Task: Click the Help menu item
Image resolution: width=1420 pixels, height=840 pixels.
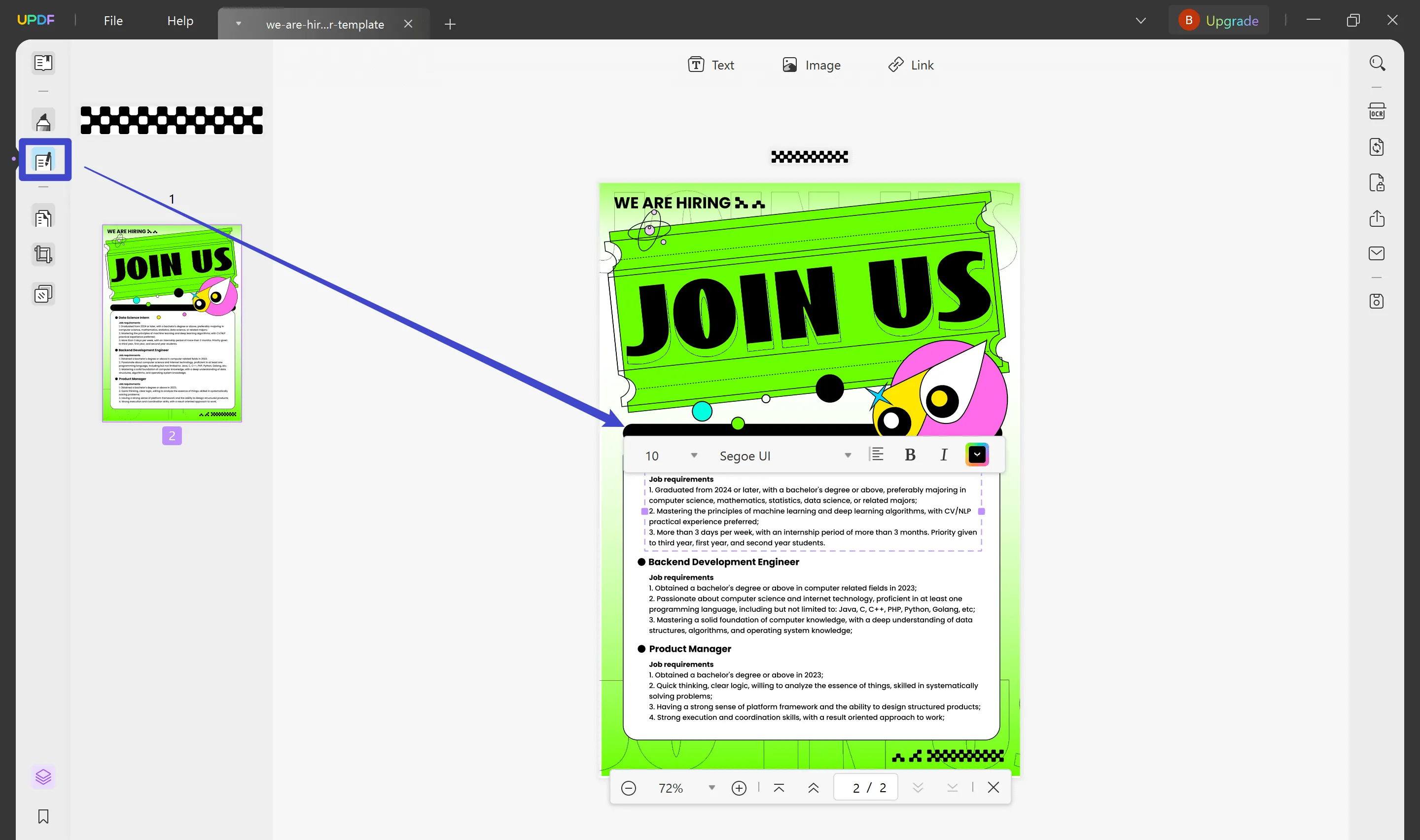Action: coord(180,20)
